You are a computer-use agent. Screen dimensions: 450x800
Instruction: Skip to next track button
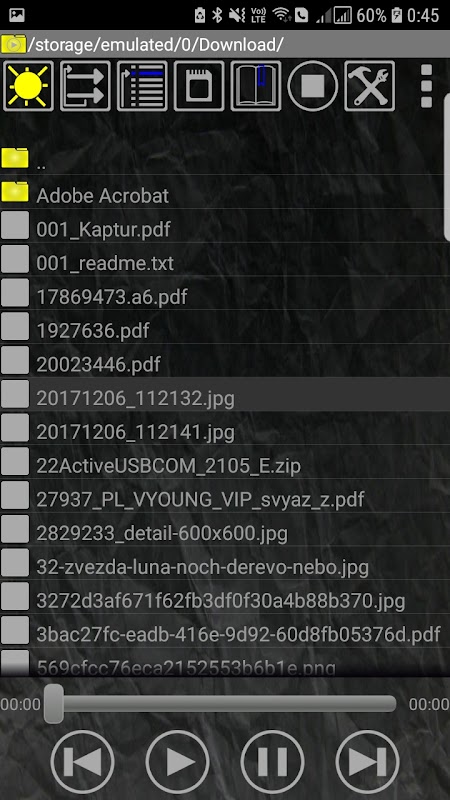coord(367,762)
